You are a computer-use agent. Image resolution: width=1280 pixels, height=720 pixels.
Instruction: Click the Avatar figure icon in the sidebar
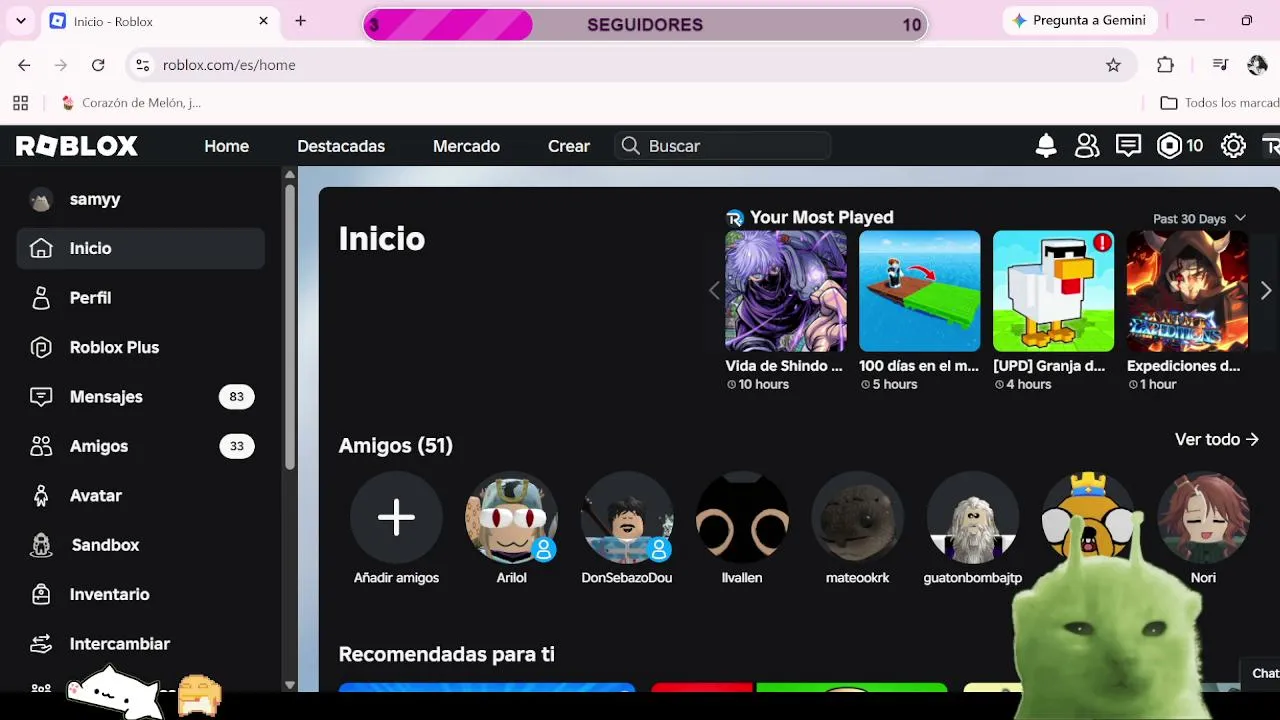point(41,496)
